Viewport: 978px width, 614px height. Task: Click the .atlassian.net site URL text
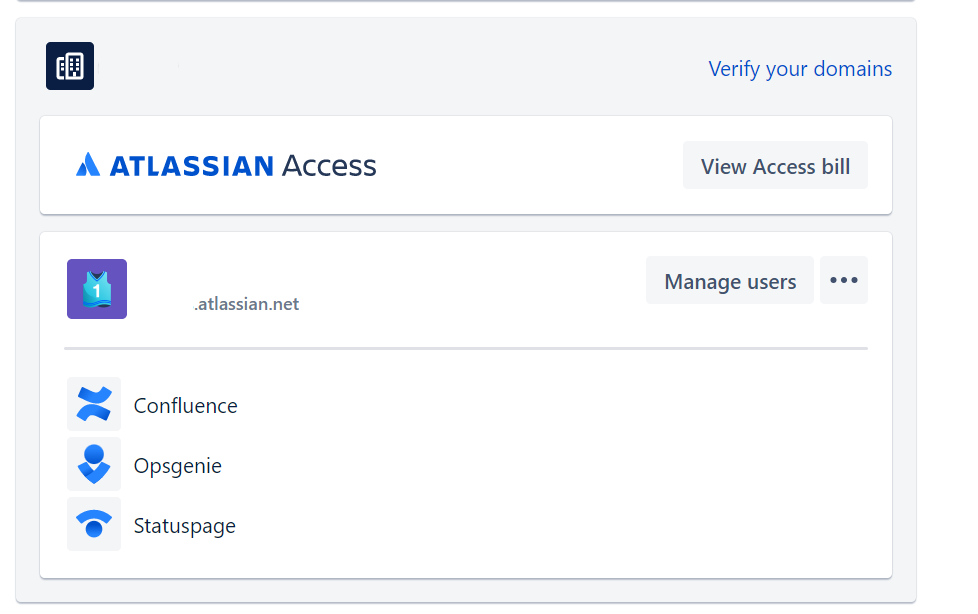[x=247, y=304]
